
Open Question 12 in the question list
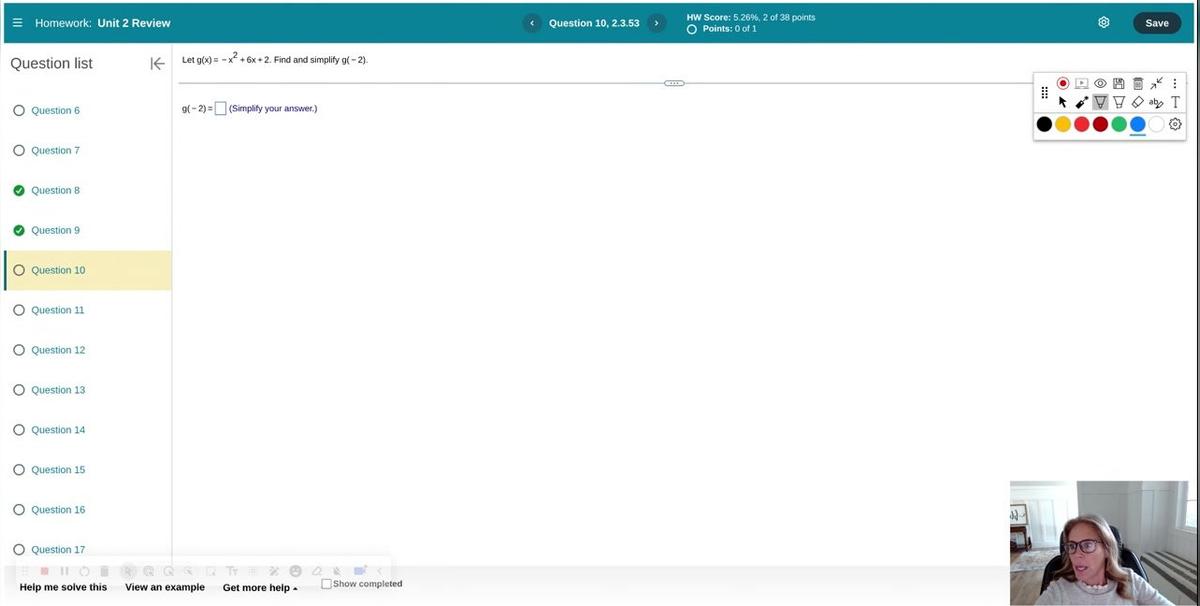coord(58,350)
